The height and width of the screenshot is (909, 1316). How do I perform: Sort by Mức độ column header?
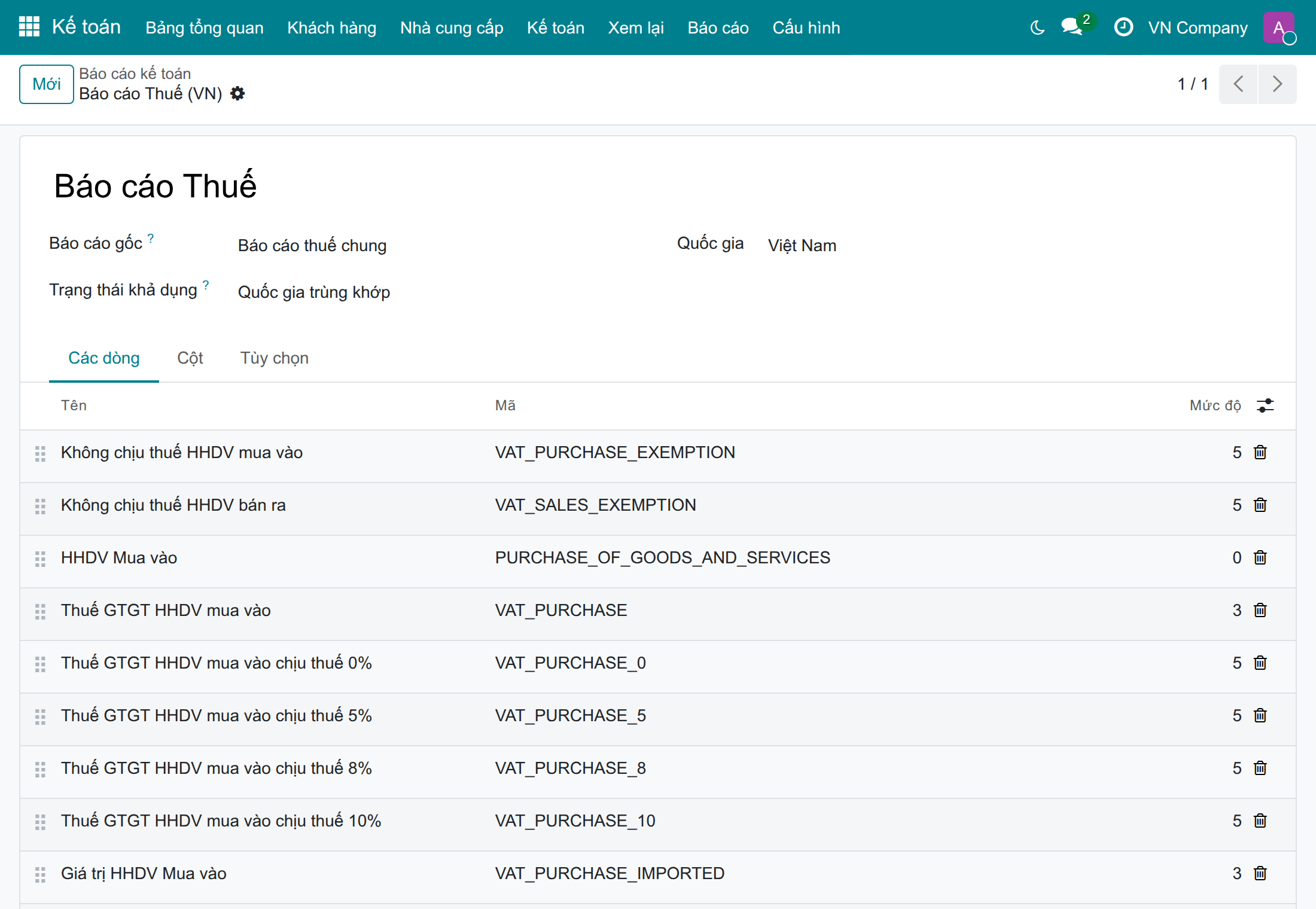(x=1215, y=405)
